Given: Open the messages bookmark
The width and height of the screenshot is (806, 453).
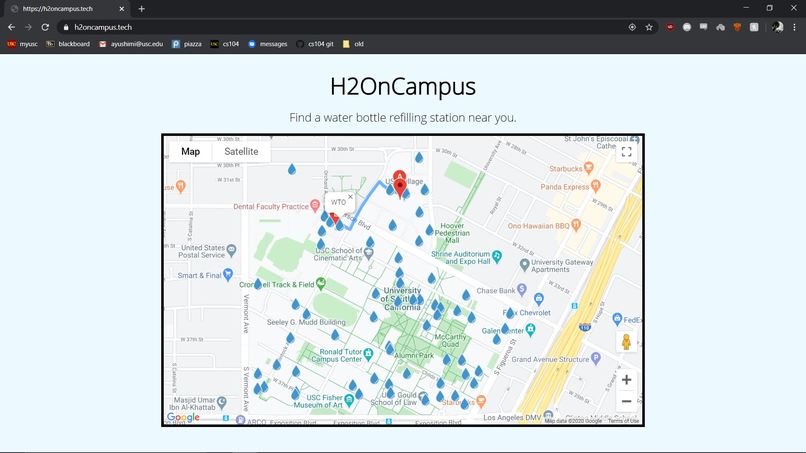Looking at the screenshot, I should pyautogui.click(x=268, y=44).
